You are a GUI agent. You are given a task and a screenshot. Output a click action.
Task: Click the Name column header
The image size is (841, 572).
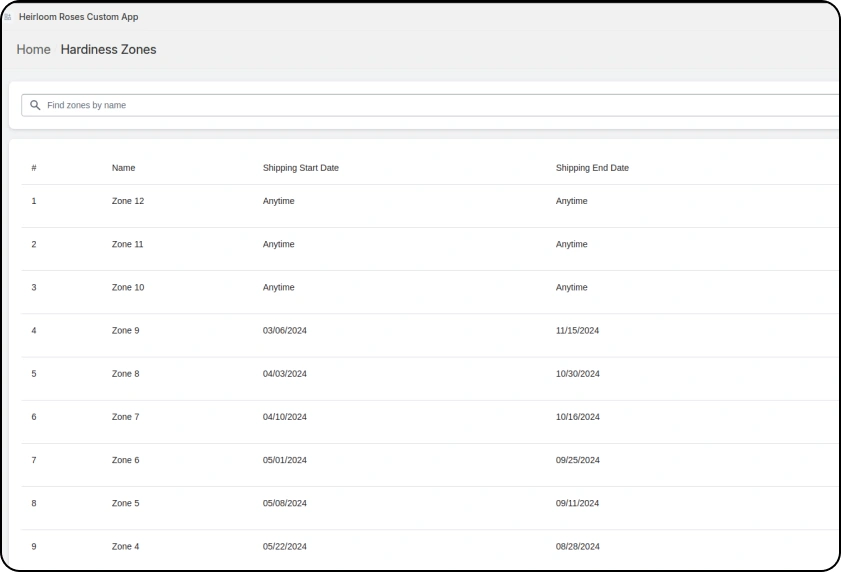(x=123, y=168)
